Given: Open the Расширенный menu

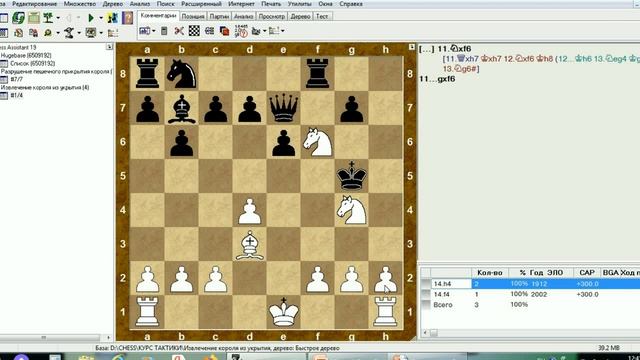Looking at the screenshot, I should [x=201, y=4].
